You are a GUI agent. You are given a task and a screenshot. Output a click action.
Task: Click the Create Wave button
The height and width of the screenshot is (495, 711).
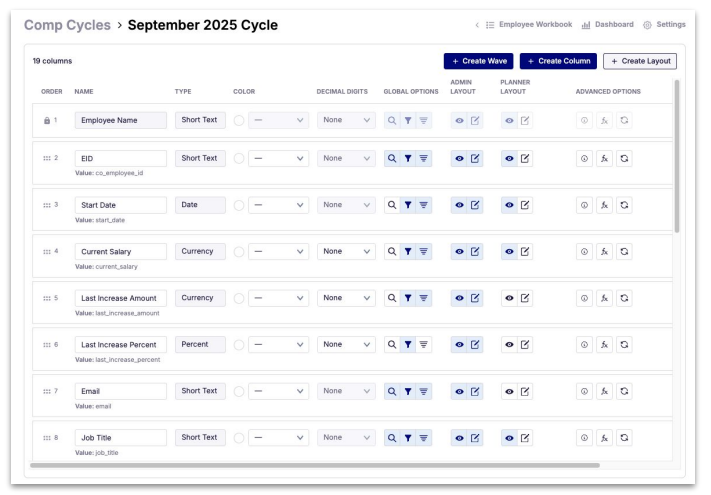pyautogui.click(x=478, y=61)
